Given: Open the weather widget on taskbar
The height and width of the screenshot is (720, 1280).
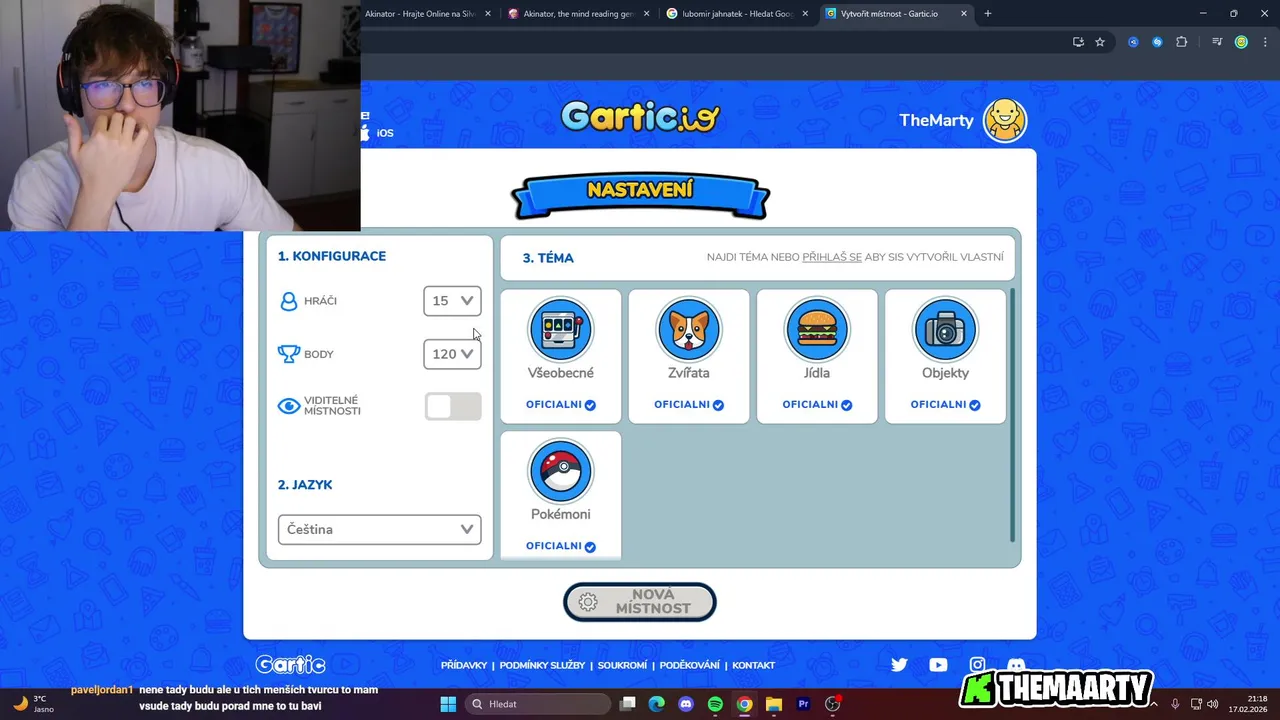Looking at the screenshot, I should (x=33, y=704).
